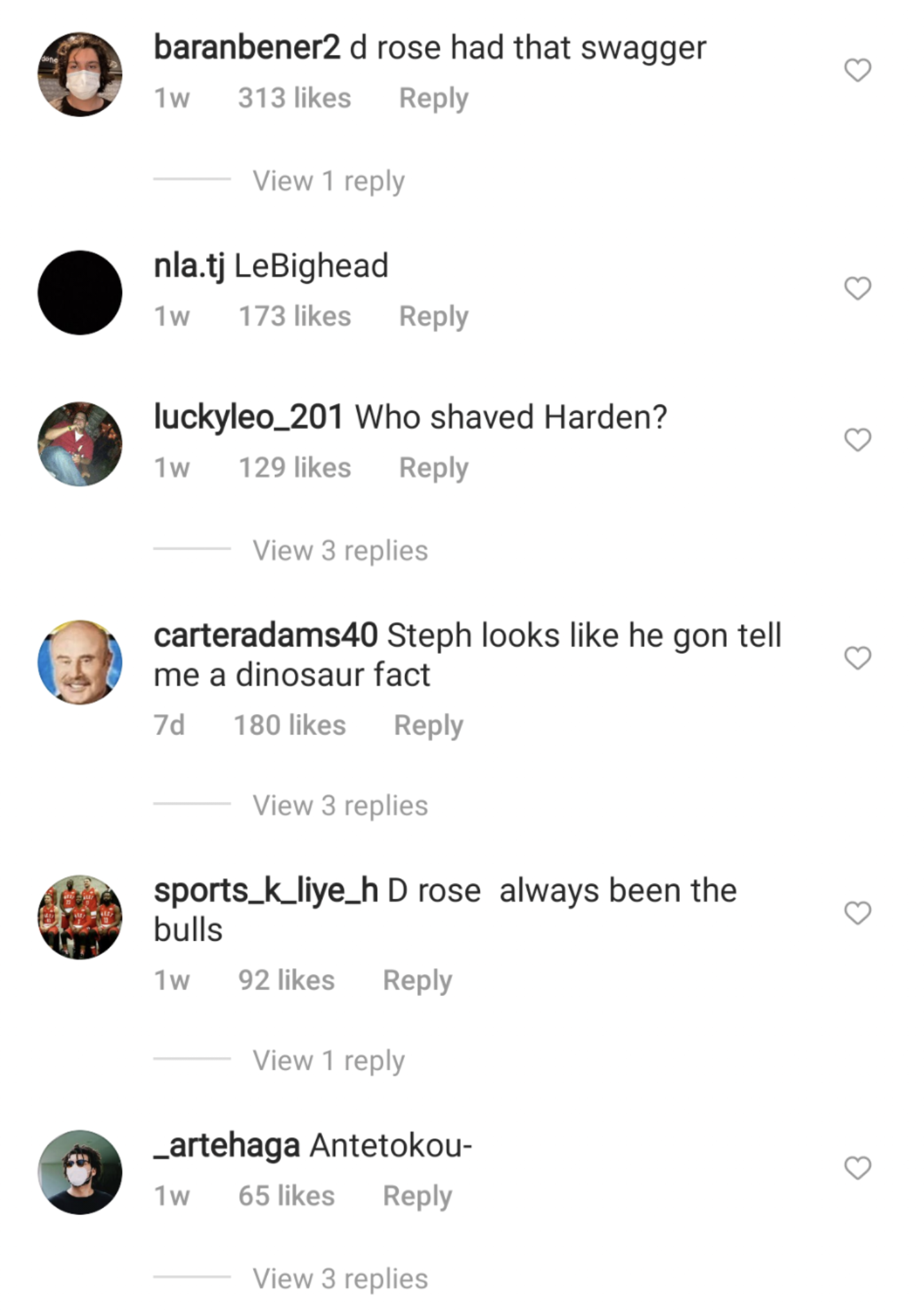
Task: Open nla.tj's black profile avatar
Action: tap(80, 292)
